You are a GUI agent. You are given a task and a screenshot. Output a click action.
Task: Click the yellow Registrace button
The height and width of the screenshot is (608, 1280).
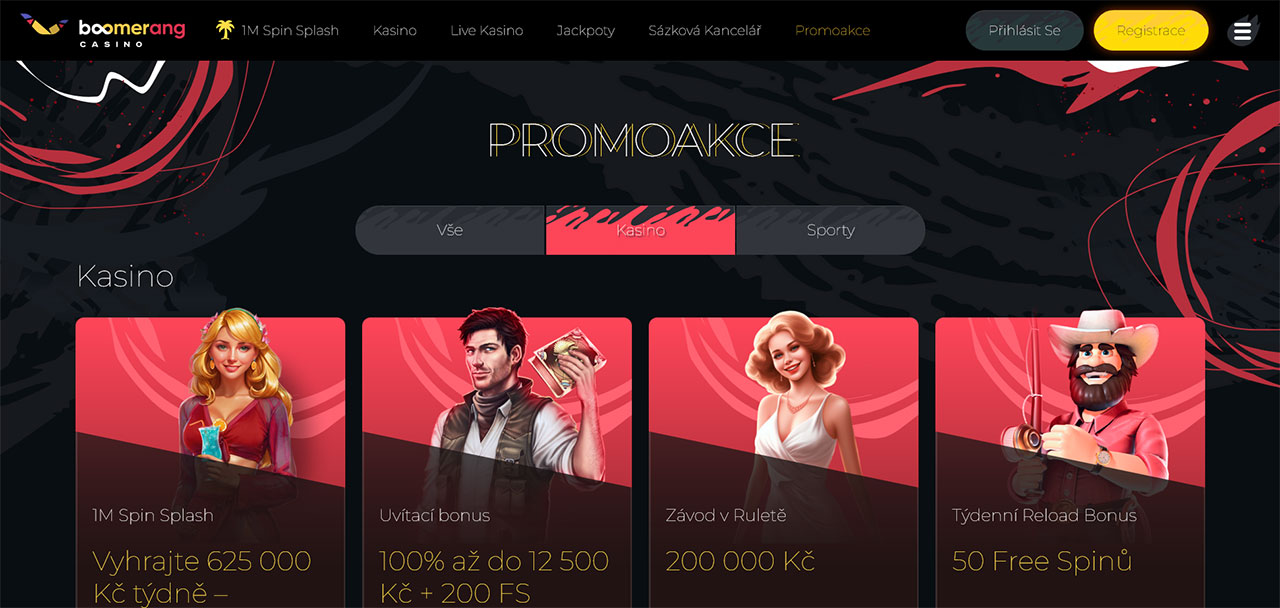pyautogui.click(x=1151, y=31)
